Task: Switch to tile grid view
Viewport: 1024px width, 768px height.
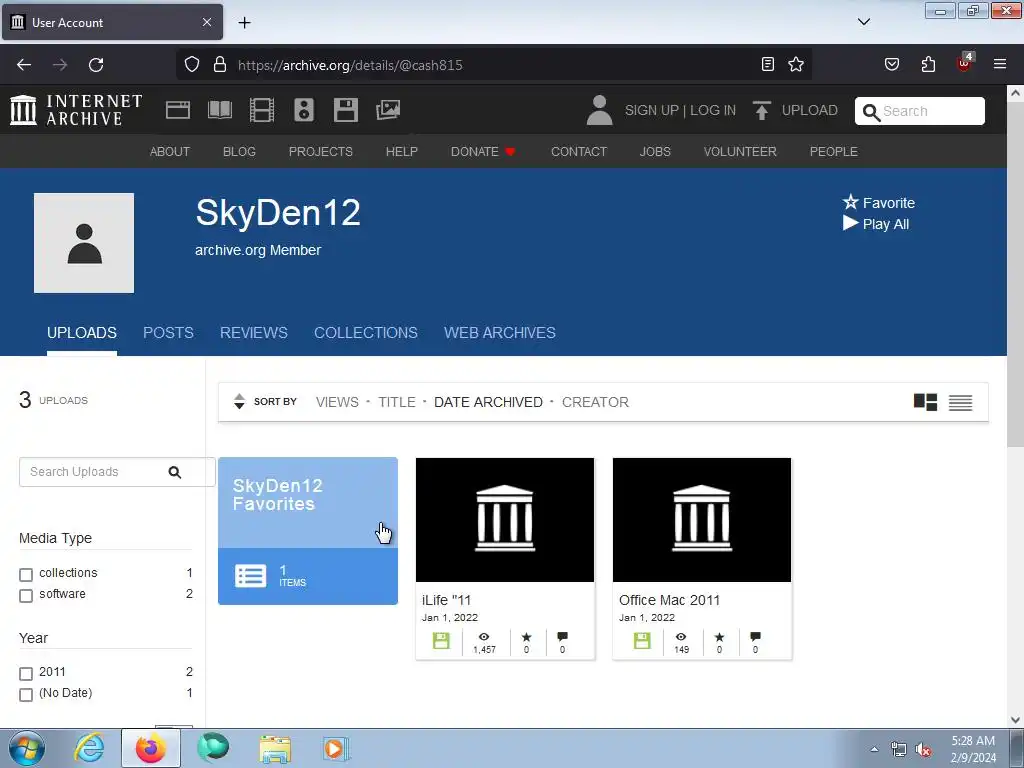Action: tap(925, 402)
